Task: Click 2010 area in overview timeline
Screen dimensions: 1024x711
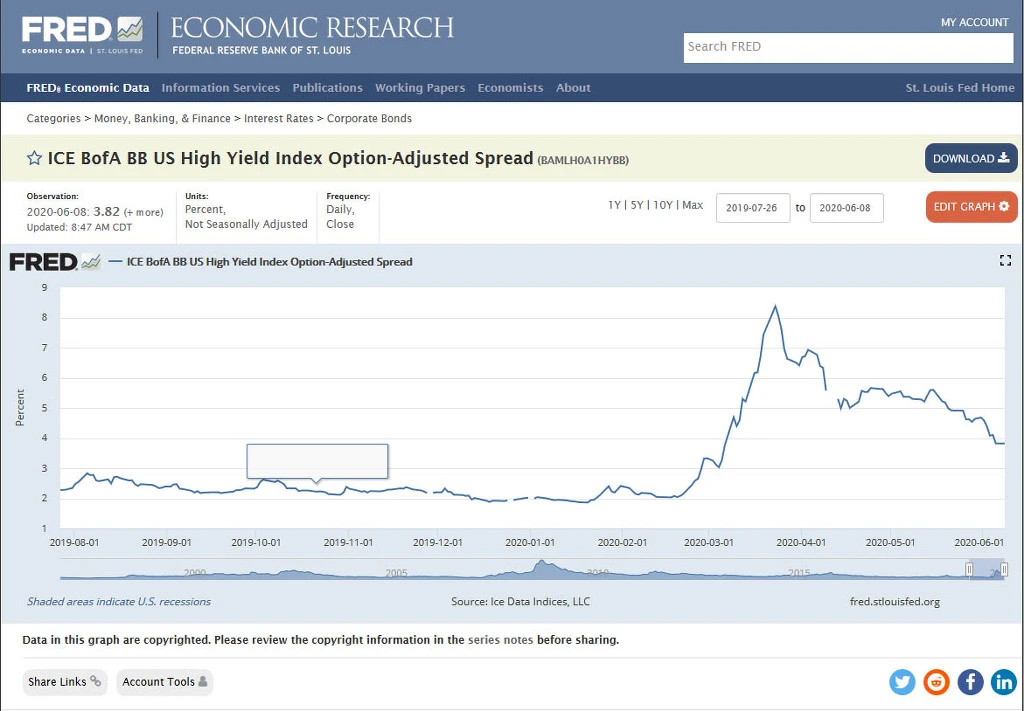Action: click(598, 572)
